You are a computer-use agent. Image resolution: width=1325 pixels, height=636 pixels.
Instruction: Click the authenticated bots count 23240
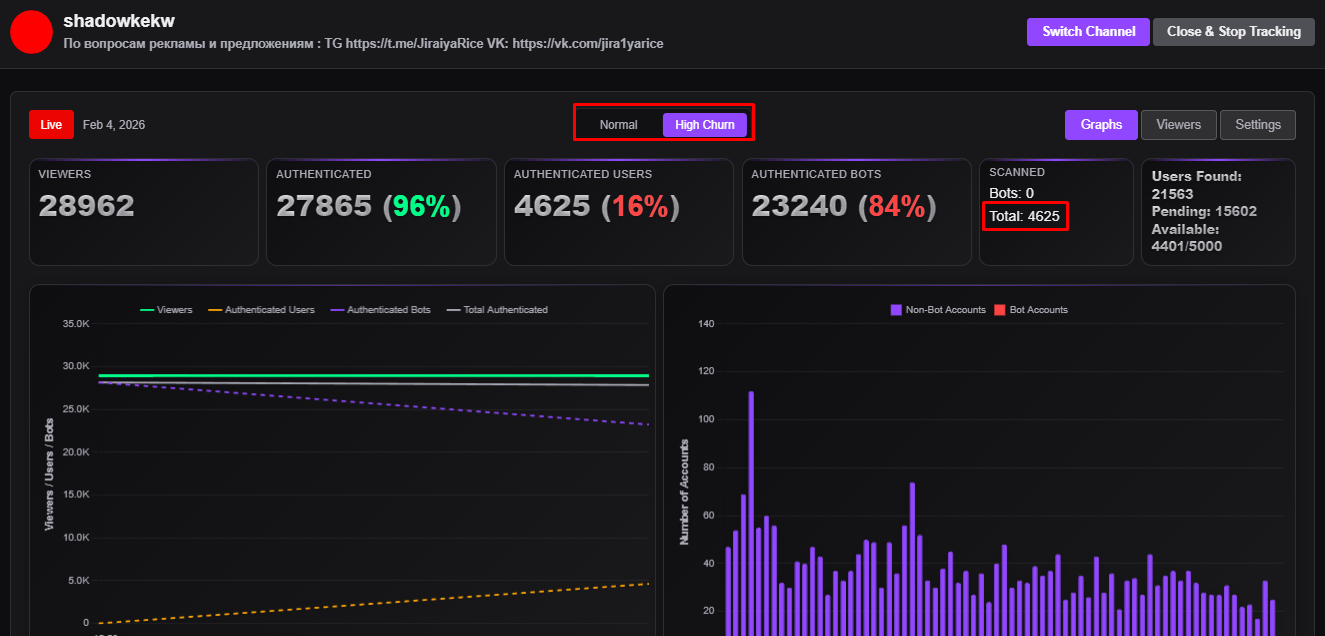[799, 206]
